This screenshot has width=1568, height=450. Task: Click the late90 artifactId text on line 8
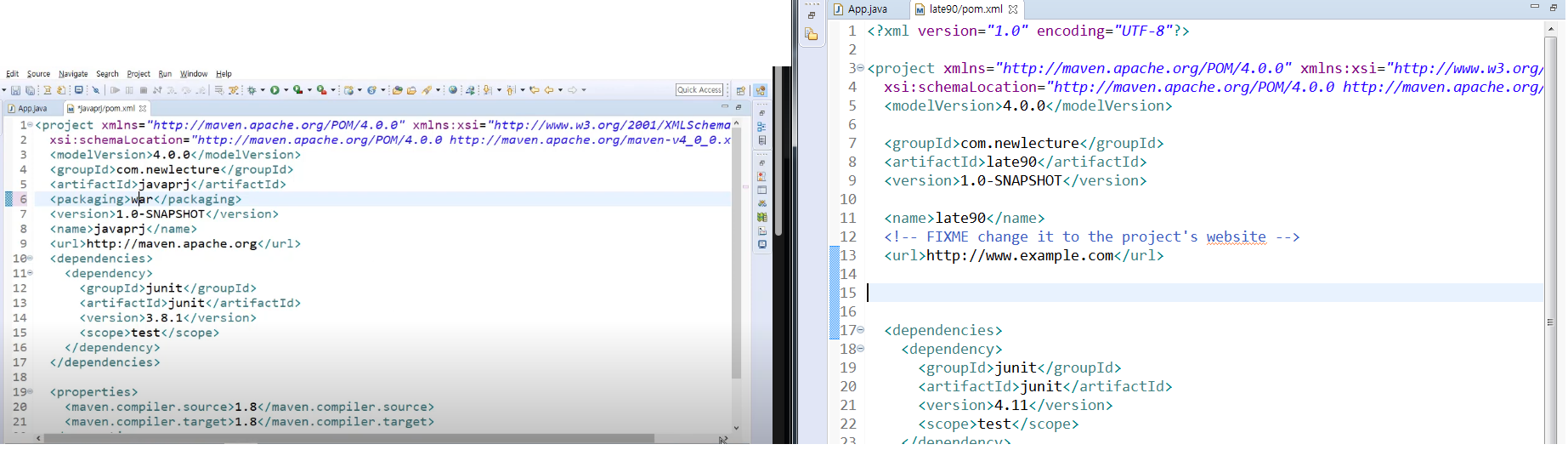click(1011, 162)
